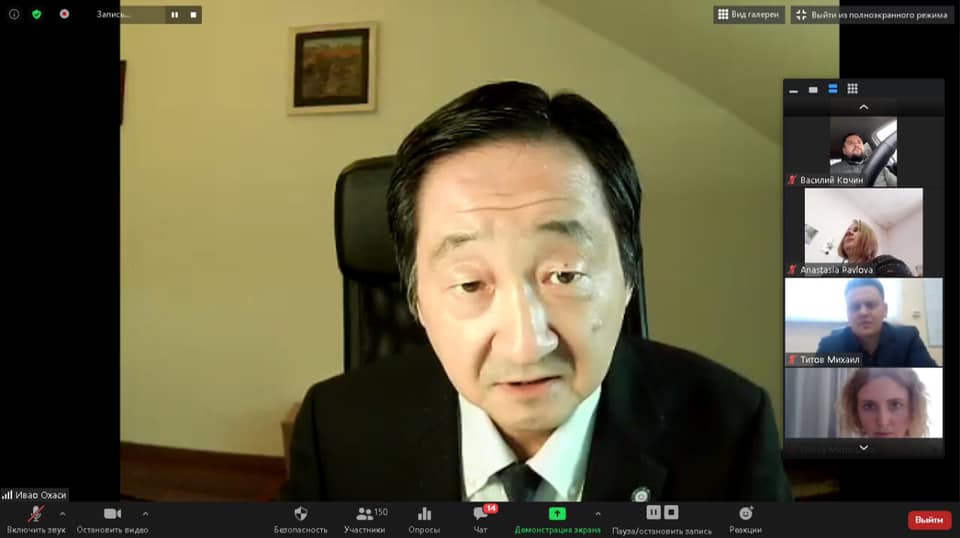Select Anastasia Pavlova video thumbnail
Image resolution: width=960 pixels, height=538 pixels.
(x=863, y=233)
